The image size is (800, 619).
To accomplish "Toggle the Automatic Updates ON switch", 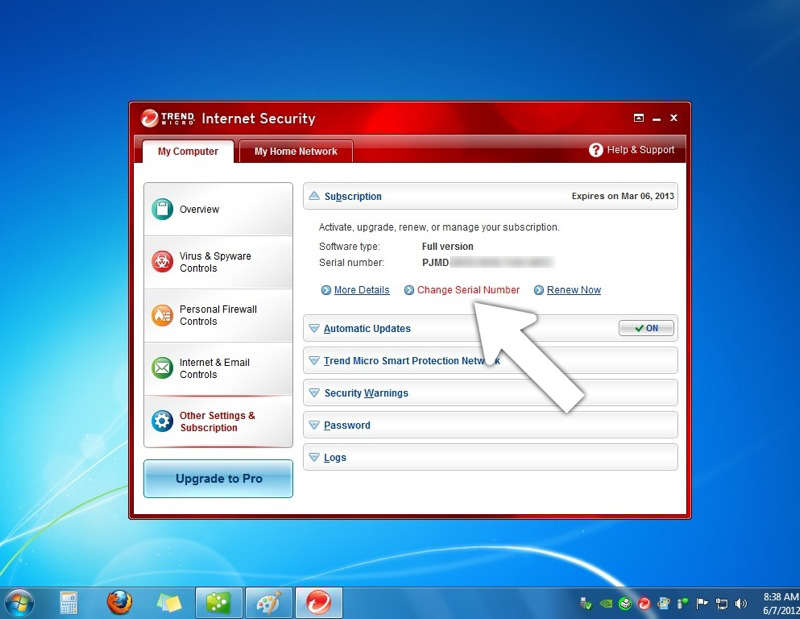I will pos(646,328).
